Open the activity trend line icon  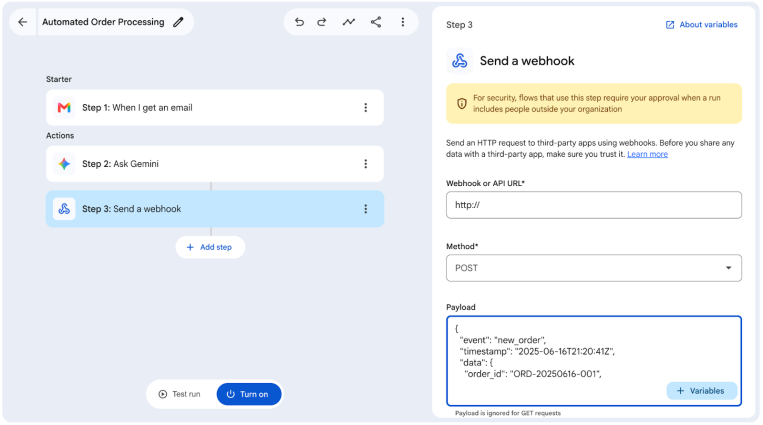pos(349,22)
